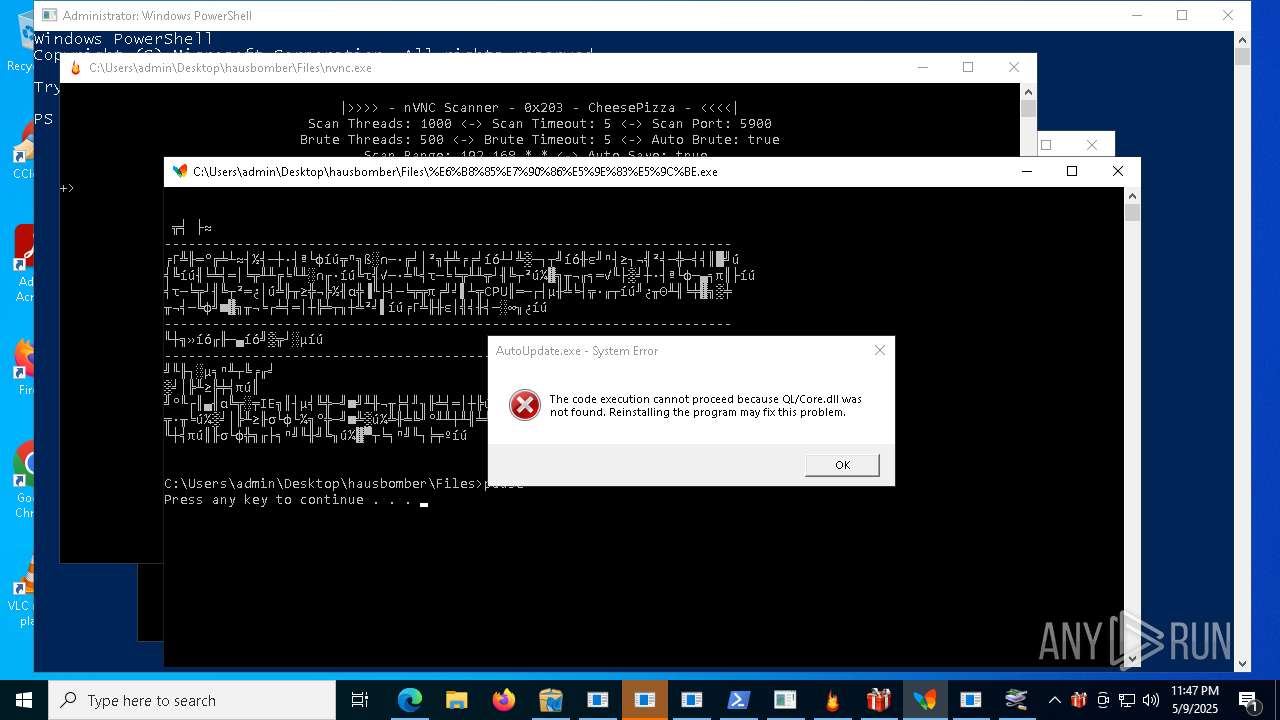Close the front console window

(1118, 171)
